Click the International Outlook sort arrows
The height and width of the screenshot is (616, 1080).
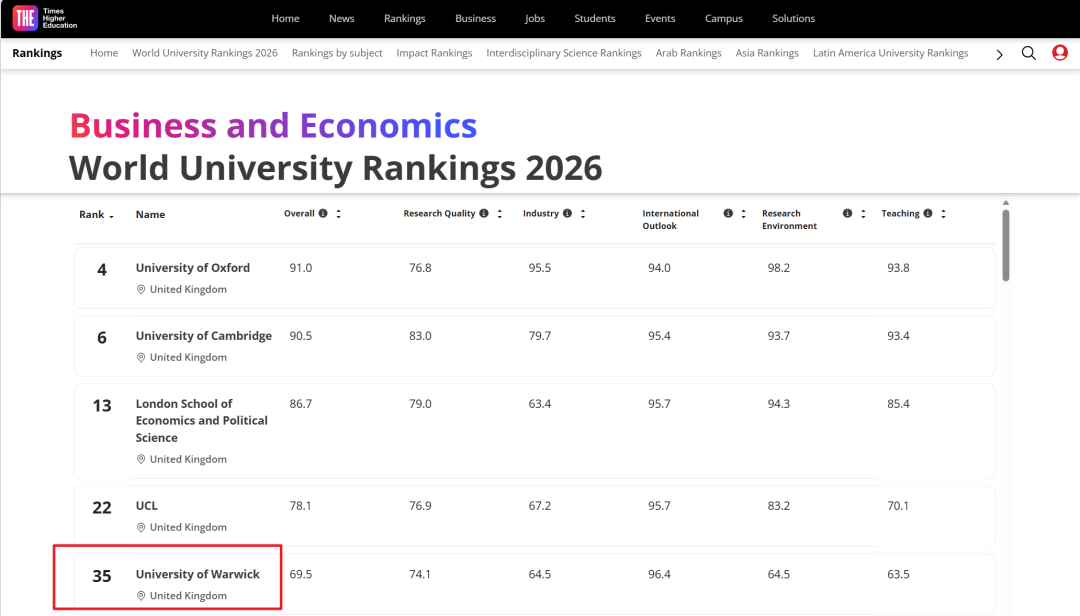click(743, 213)
